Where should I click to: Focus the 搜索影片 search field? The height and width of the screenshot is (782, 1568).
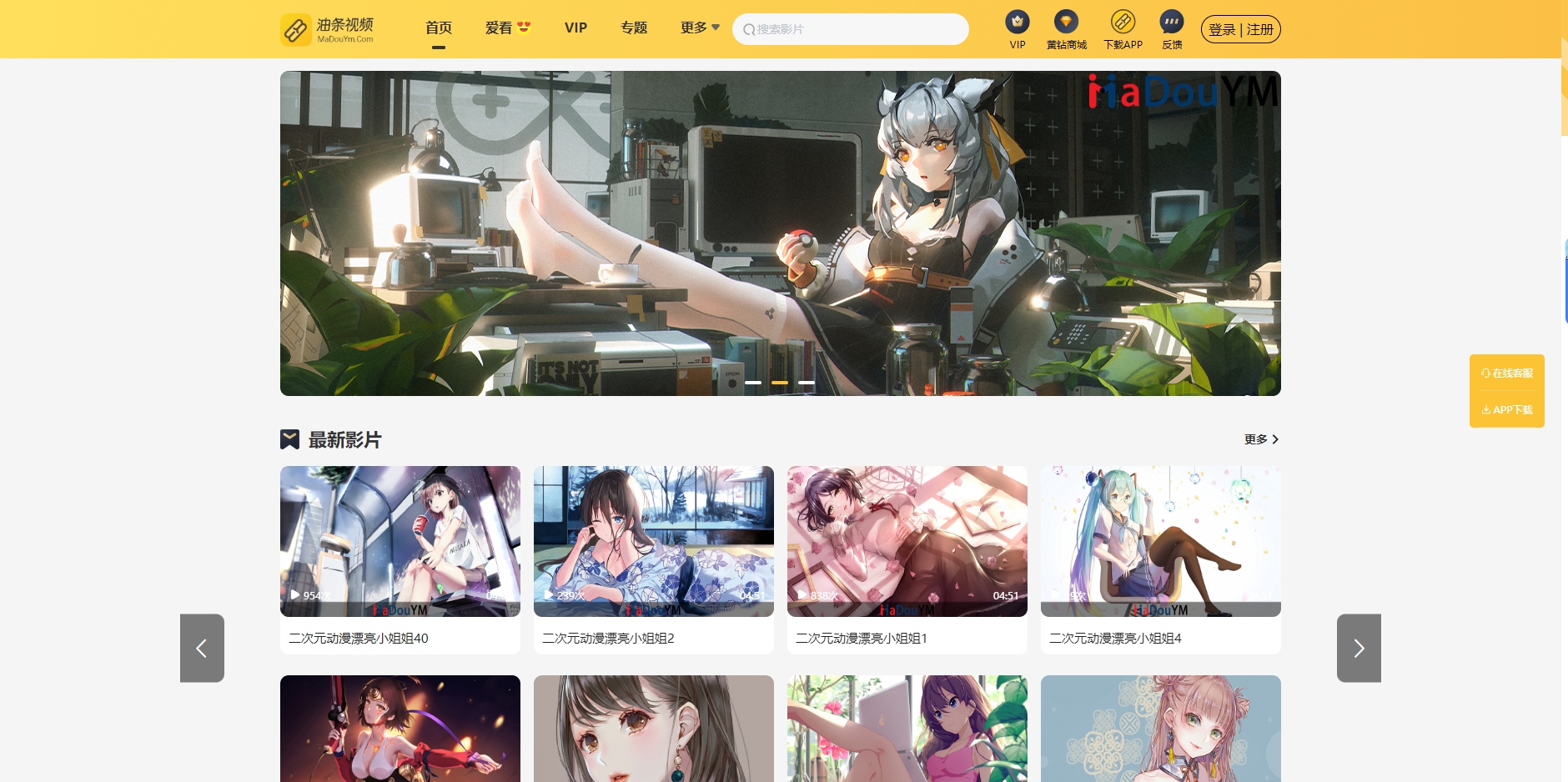click(851, 29)
